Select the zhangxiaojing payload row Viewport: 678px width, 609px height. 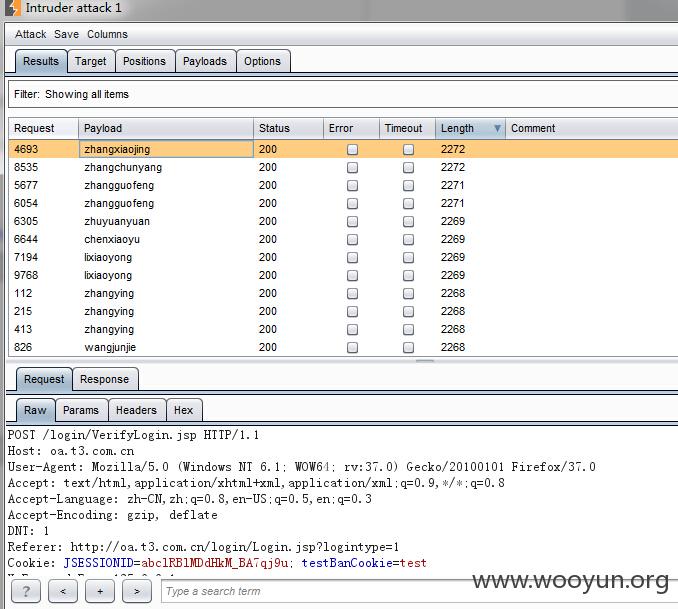[x=343, y=149]
